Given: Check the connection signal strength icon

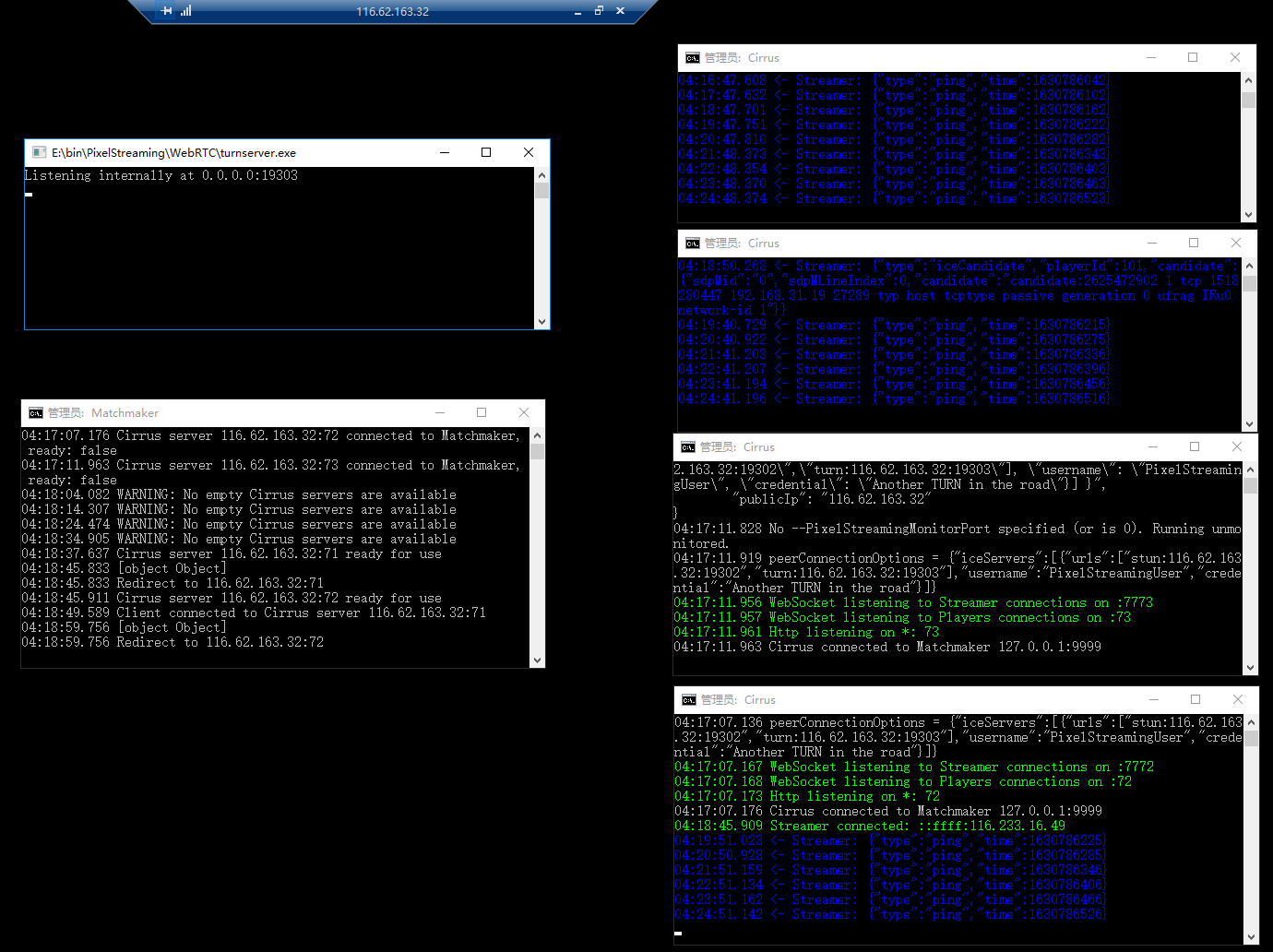Looking at the screenshot, I should tap(186, 11).
